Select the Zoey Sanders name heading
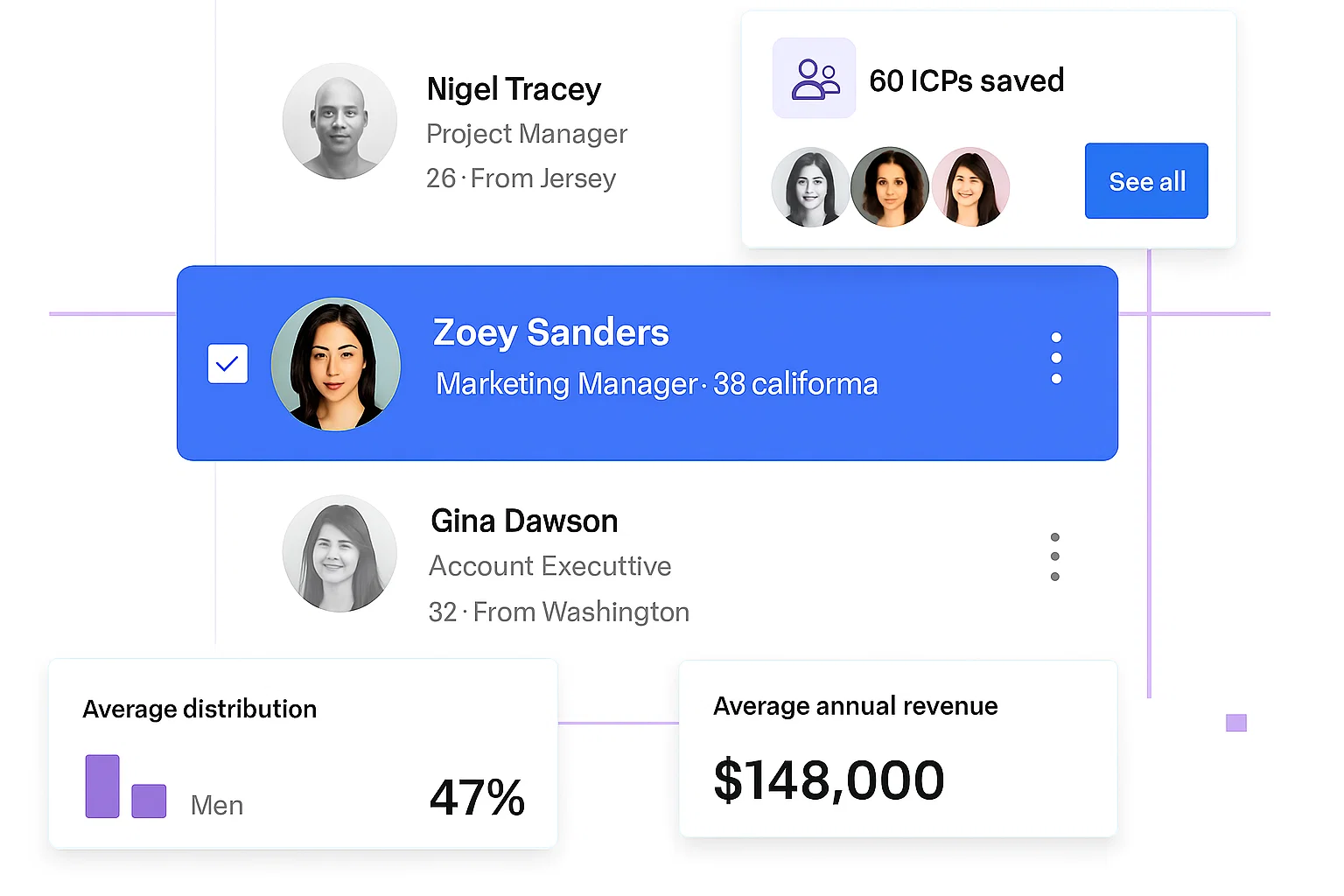Viewport: 1344px width, 896px height. (551, 332)
